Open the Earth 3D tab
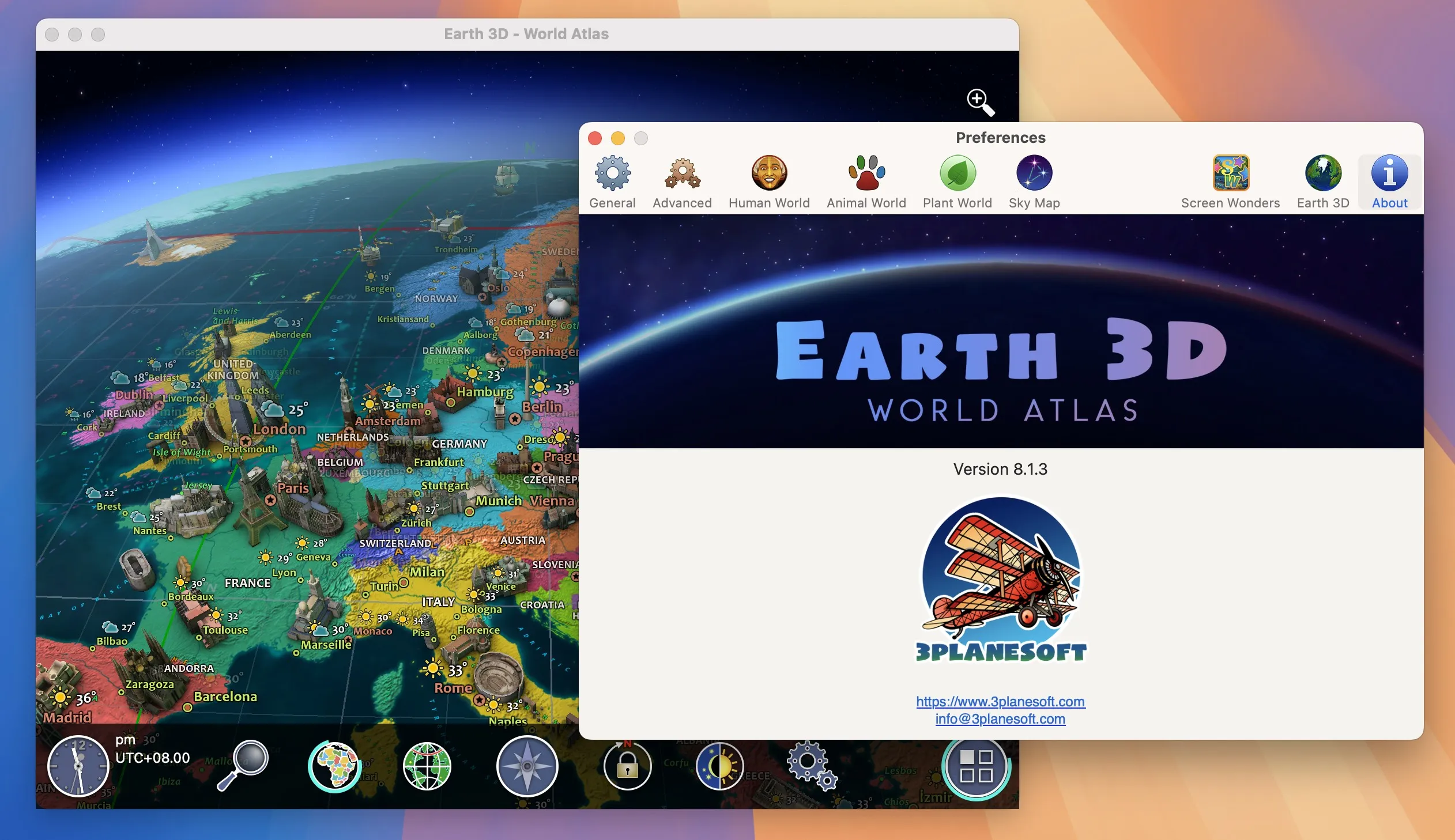1455x840 pixels. (1322, 181)
